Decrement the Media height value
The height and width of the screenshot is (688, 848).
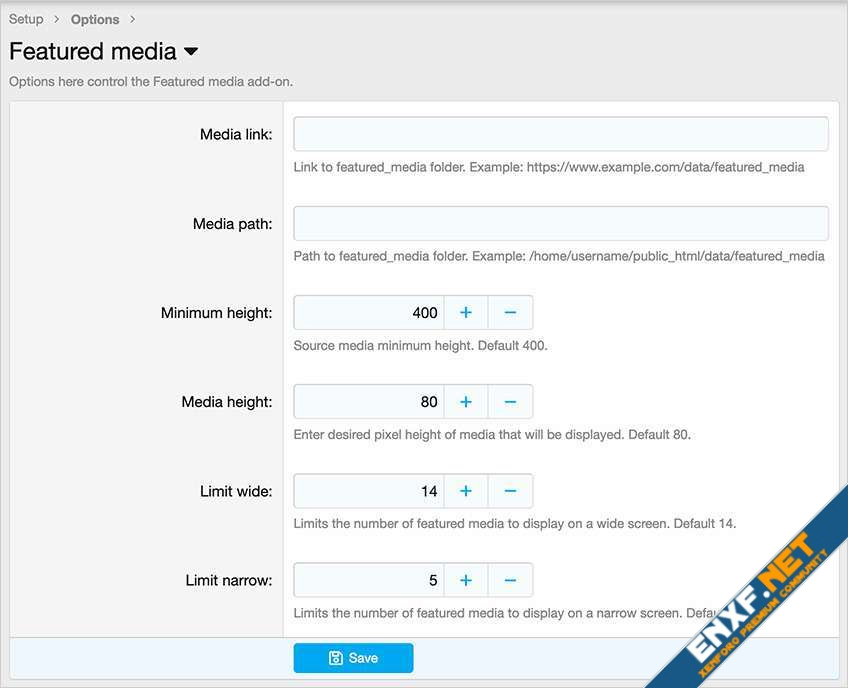click(510, 402)
